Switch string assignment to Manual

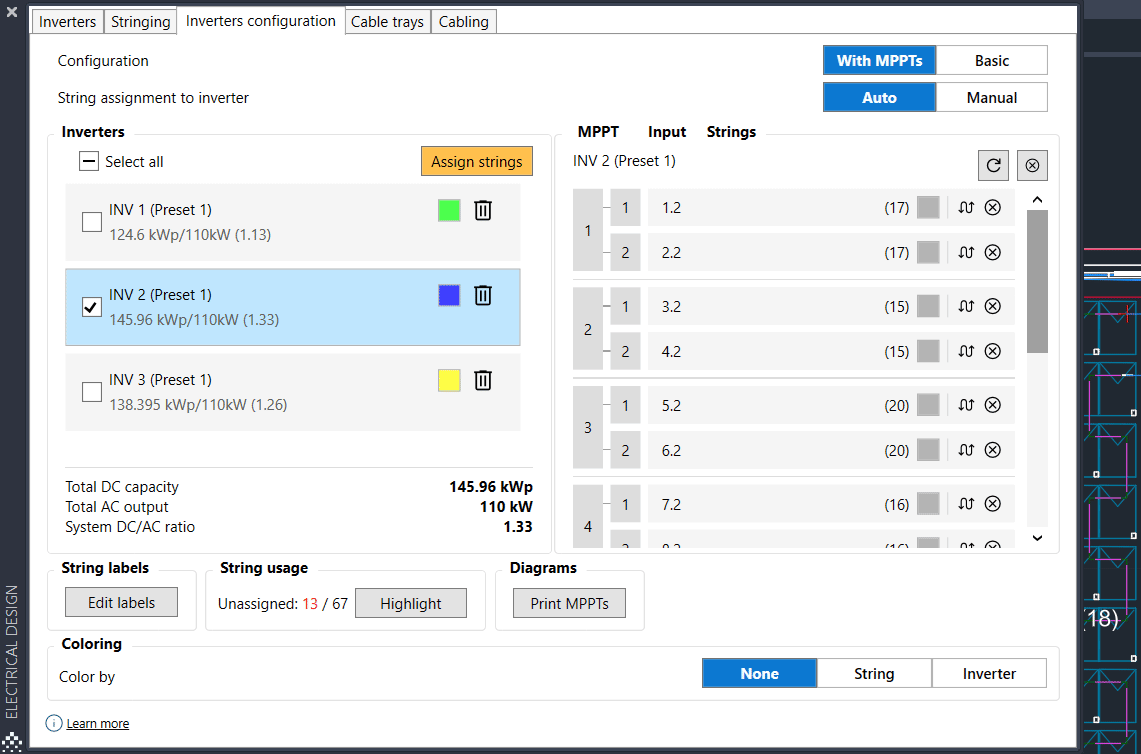pyautogui.click(x=991, y=97)
